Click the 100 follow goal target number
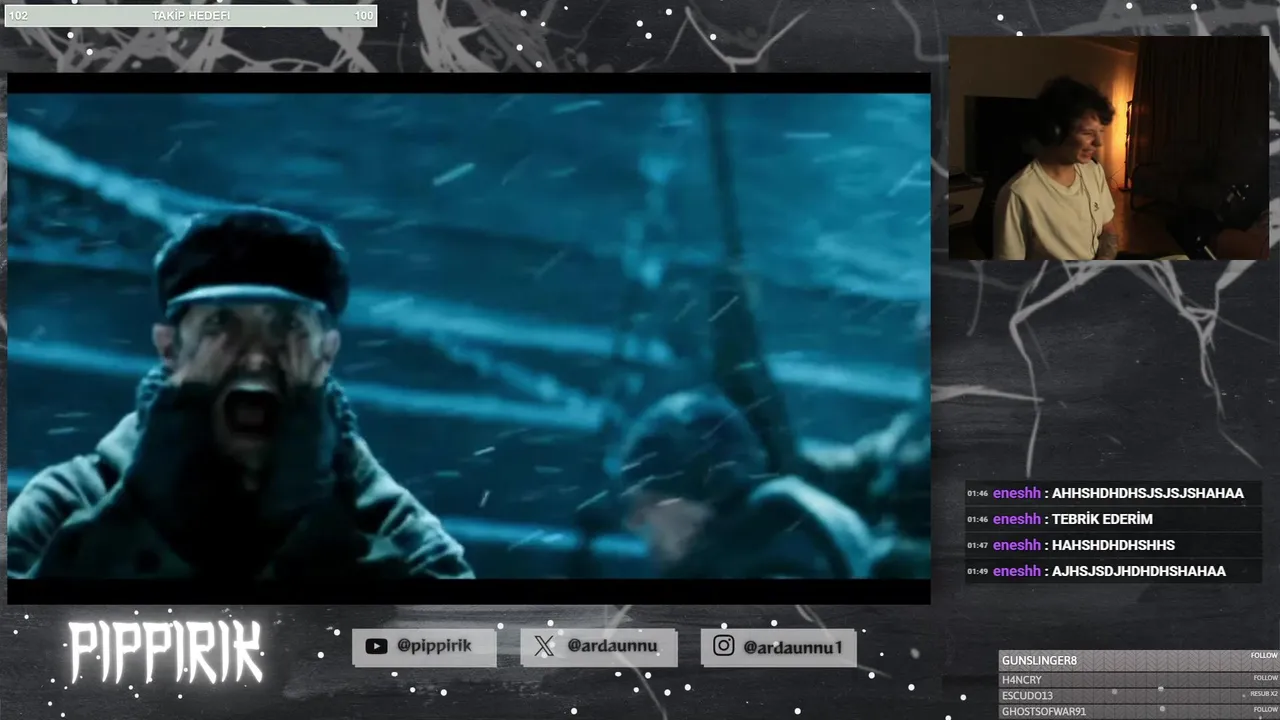This screenshot has height=720, width=1280. coord(364,16)
